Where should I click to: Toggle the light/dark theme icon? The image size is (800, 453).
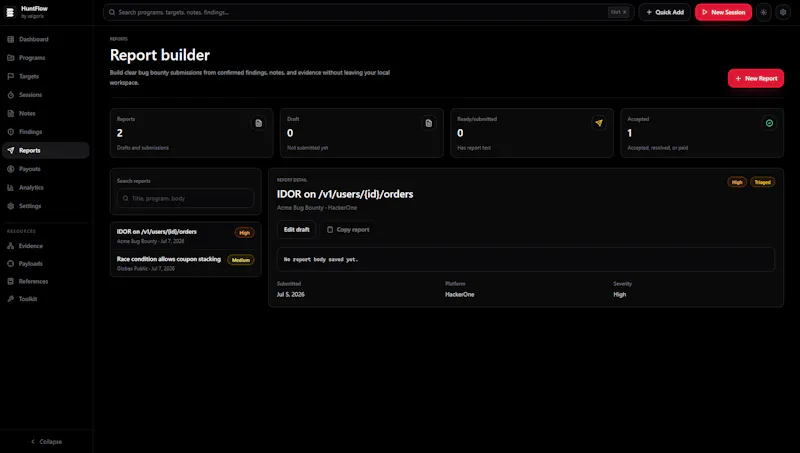coord(764,12)
